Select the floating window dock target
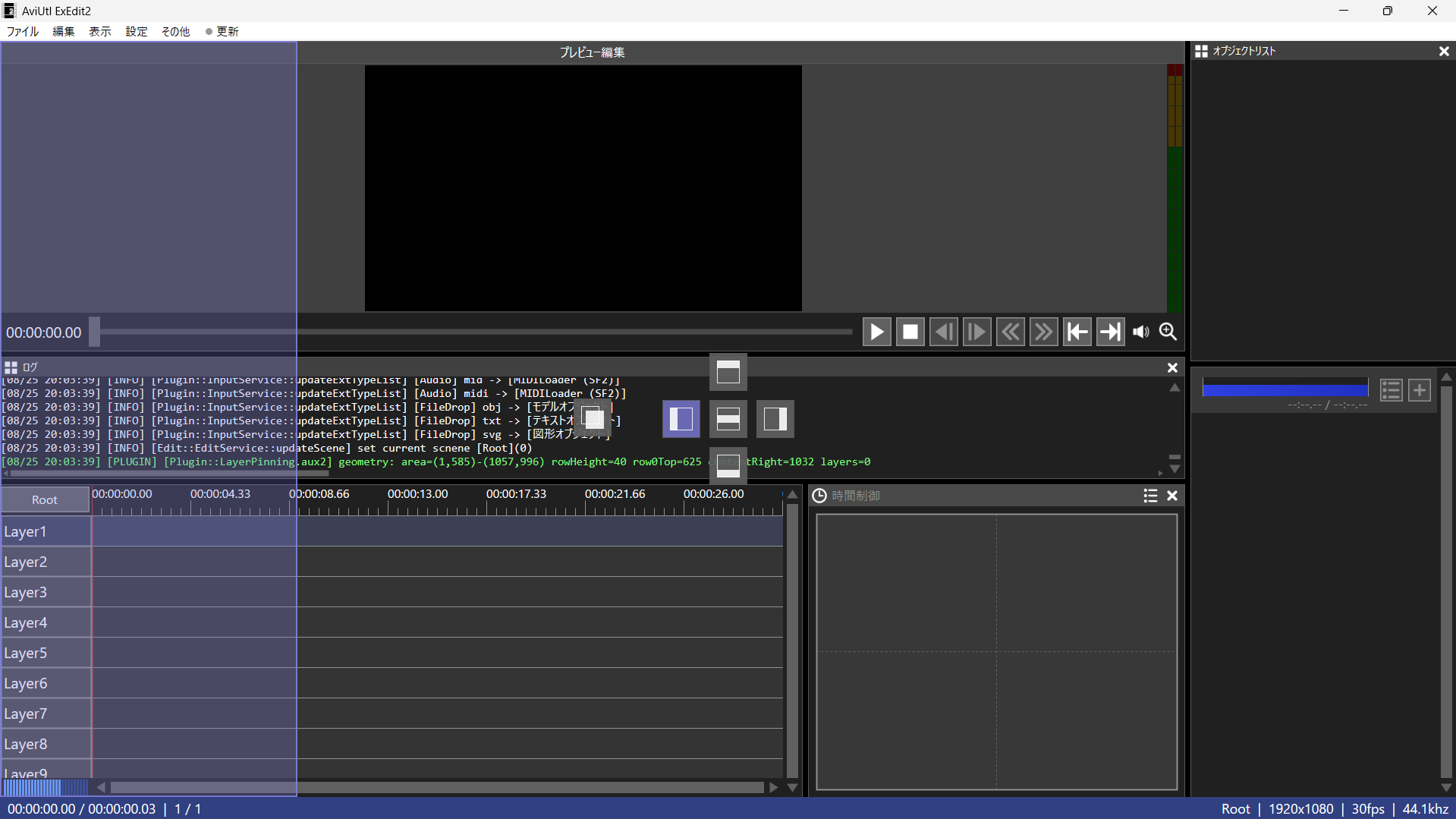Screen dimensions: 1456x819 click(593, 418)
